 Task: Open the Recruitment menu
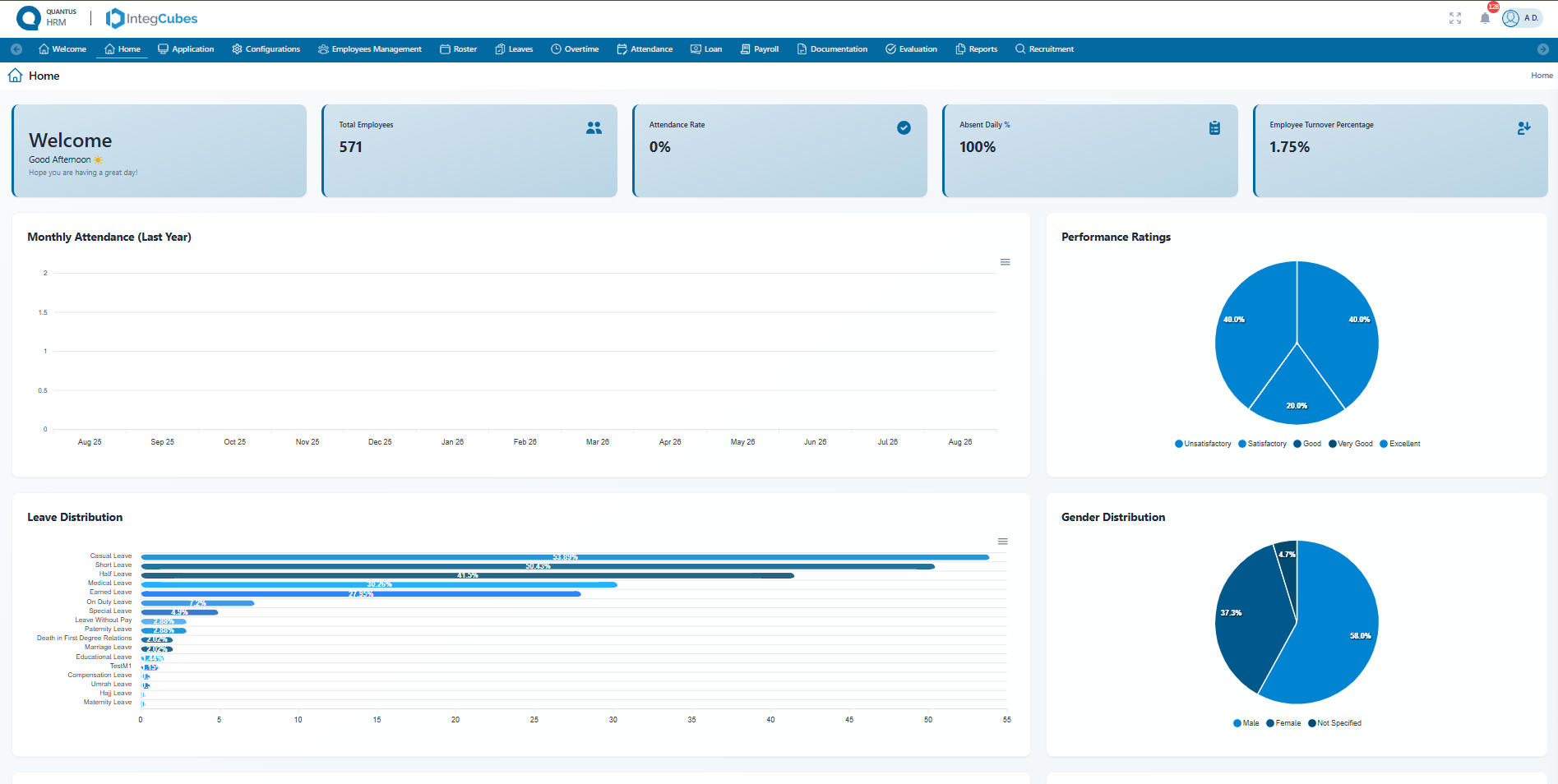click(1044, 49)
